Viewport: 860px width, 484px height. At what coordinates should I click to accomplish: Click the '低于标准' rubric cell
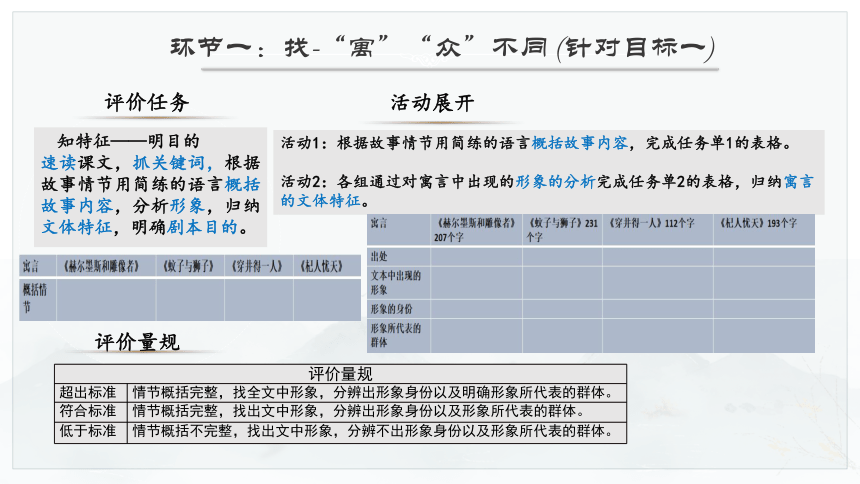[x=90, y=431]
